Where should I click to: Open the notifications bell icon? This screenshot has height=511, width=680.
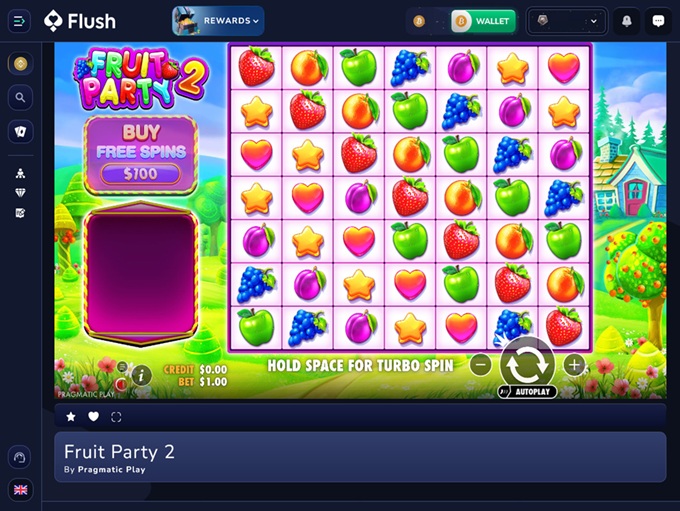pos(627,21)
